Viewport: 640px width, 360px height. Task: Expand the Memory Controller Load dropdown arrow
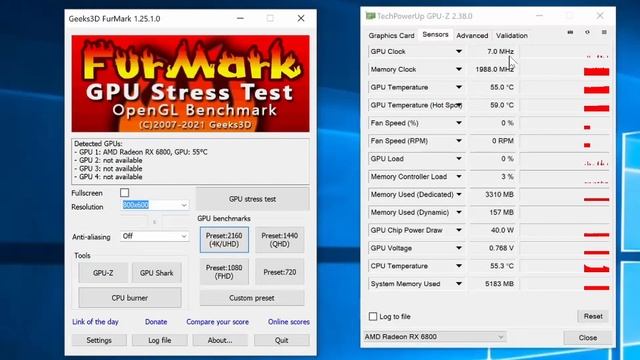pos(459,177)
